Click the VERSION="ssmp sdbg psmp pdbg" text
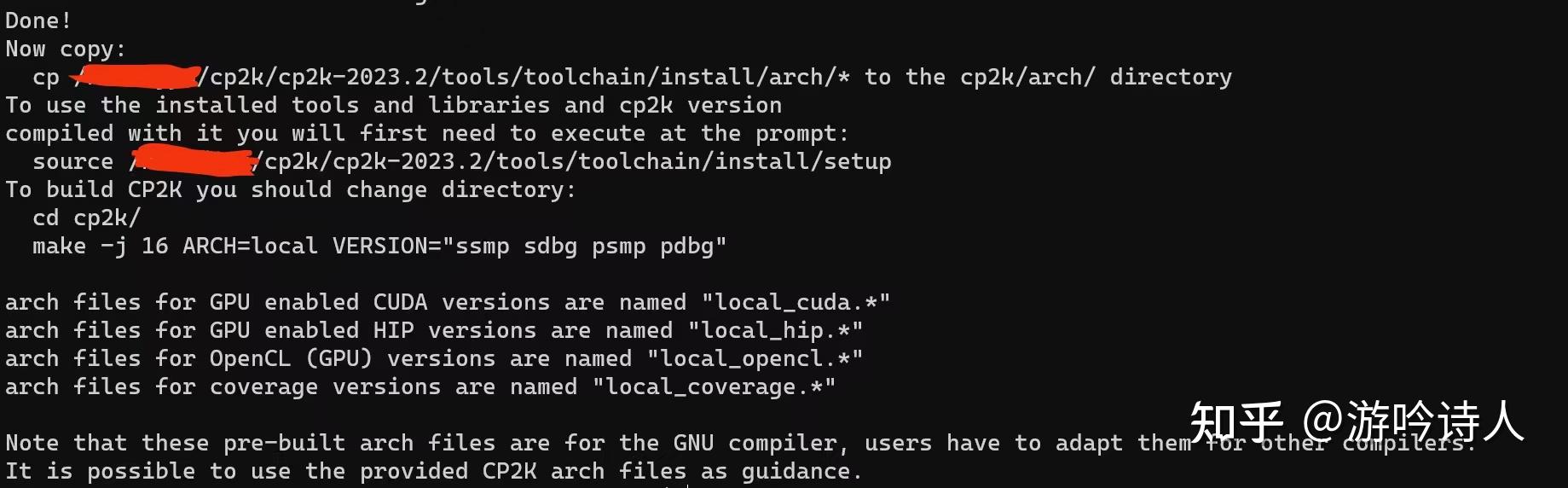Image resolution: width=1568 pixels, height=488 pixels. click(x=529, y=247)
